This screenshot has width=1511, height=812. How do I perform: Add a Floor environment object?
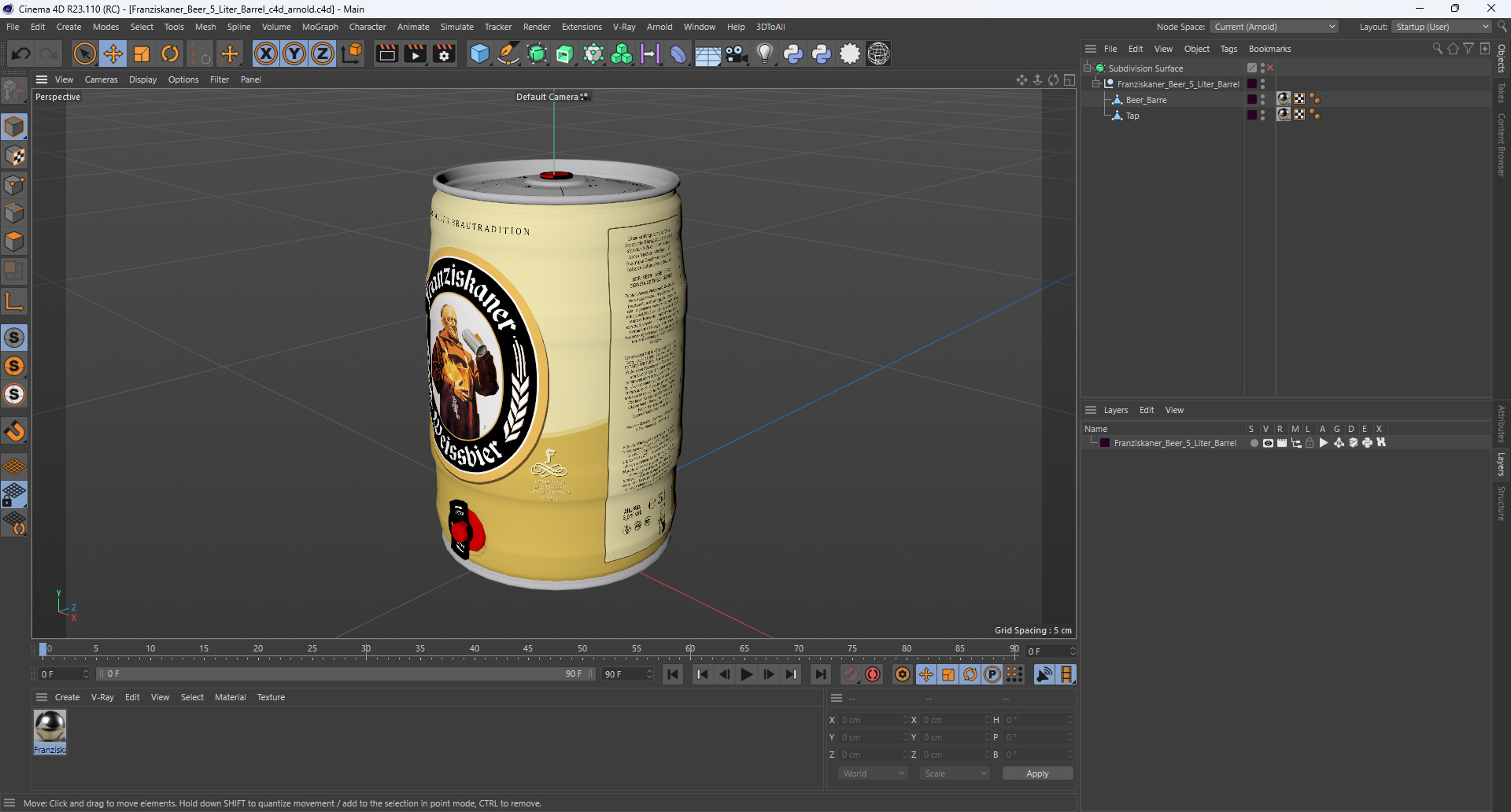[707, 54]
